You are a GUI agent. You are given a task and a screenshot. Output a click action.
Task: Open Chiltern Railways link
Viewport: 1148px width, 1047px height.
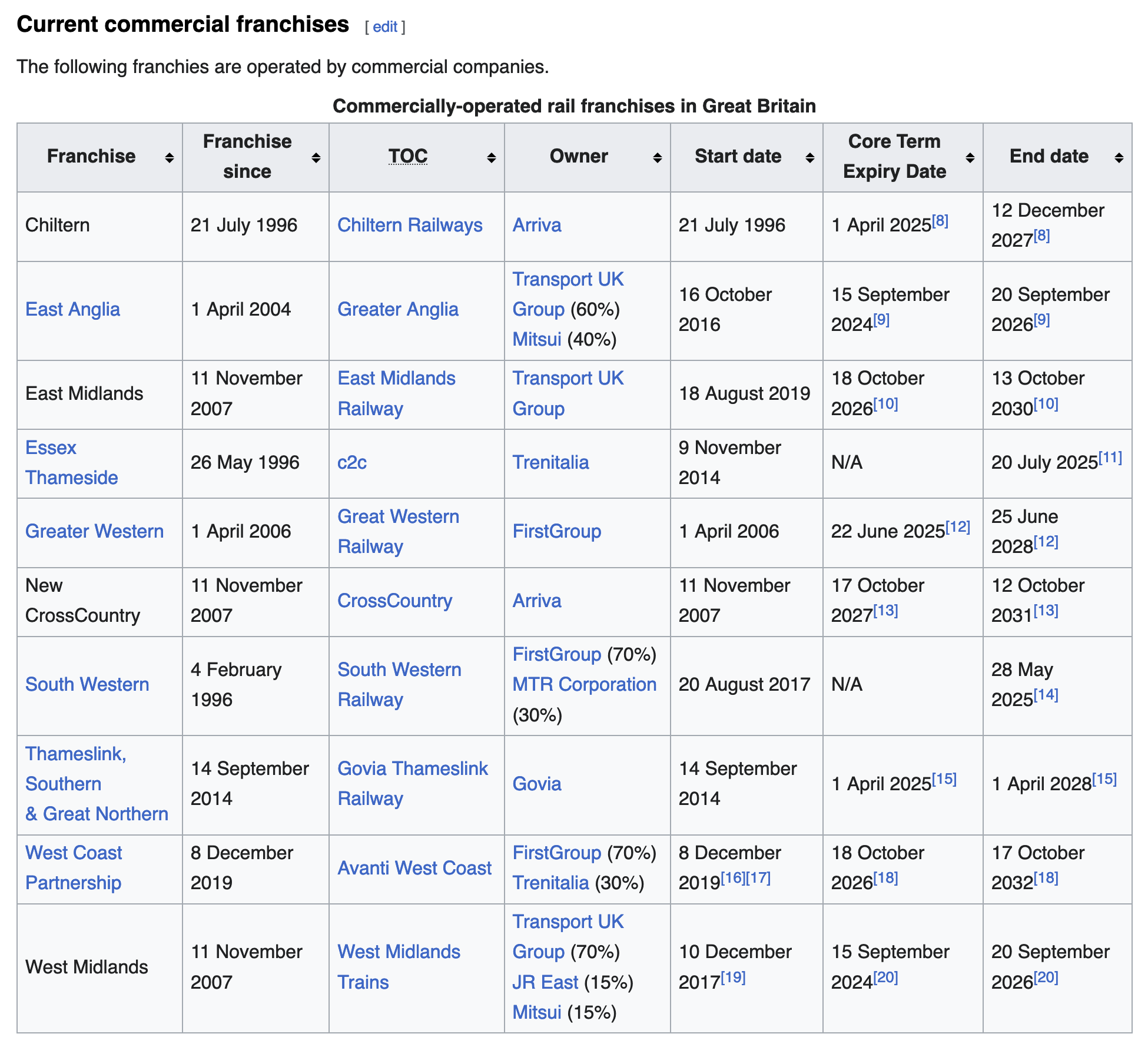click(410, 225)
